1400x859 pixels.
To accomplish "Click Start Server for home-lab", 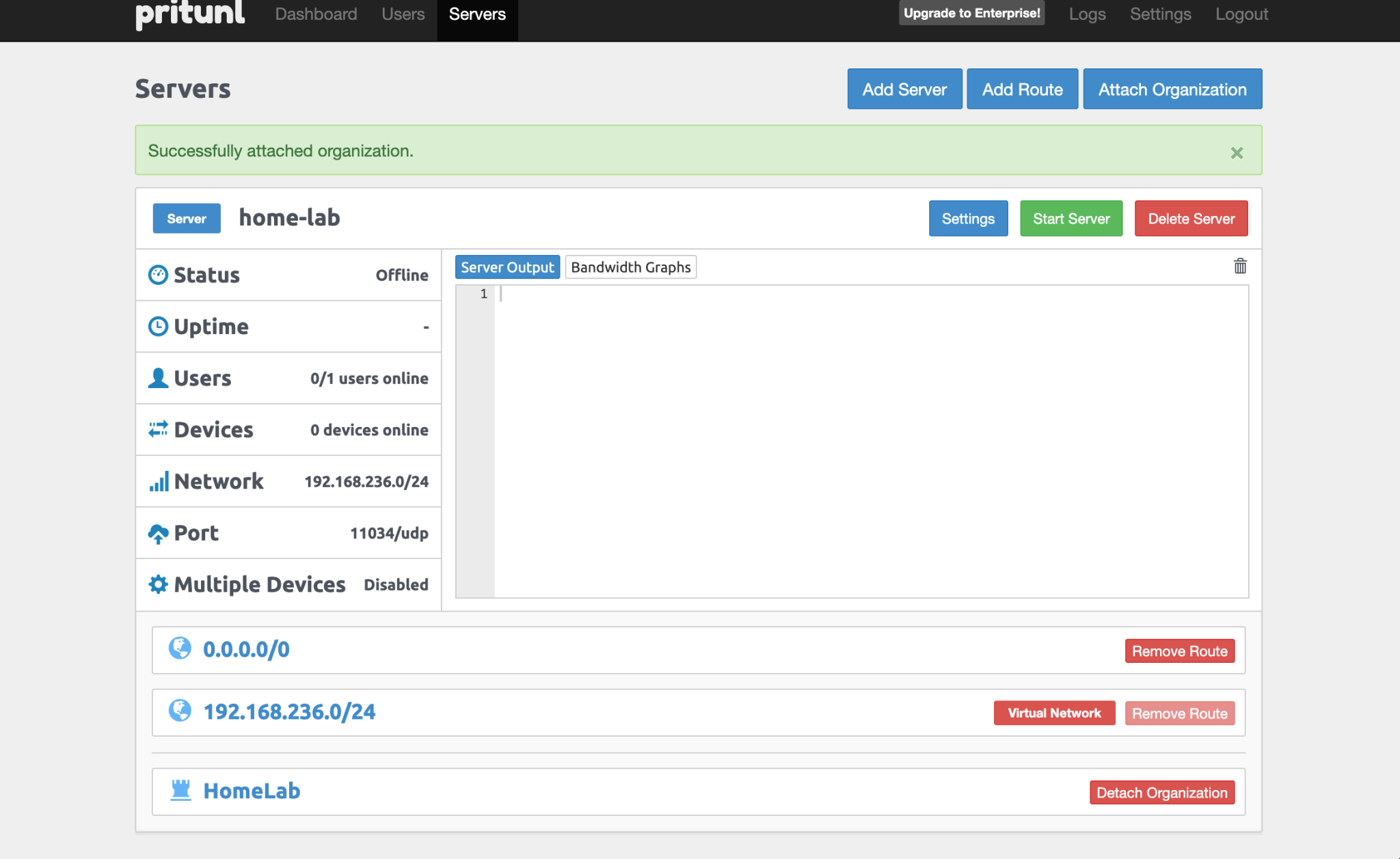I will pyautogui.click(x=1071, y=218).
